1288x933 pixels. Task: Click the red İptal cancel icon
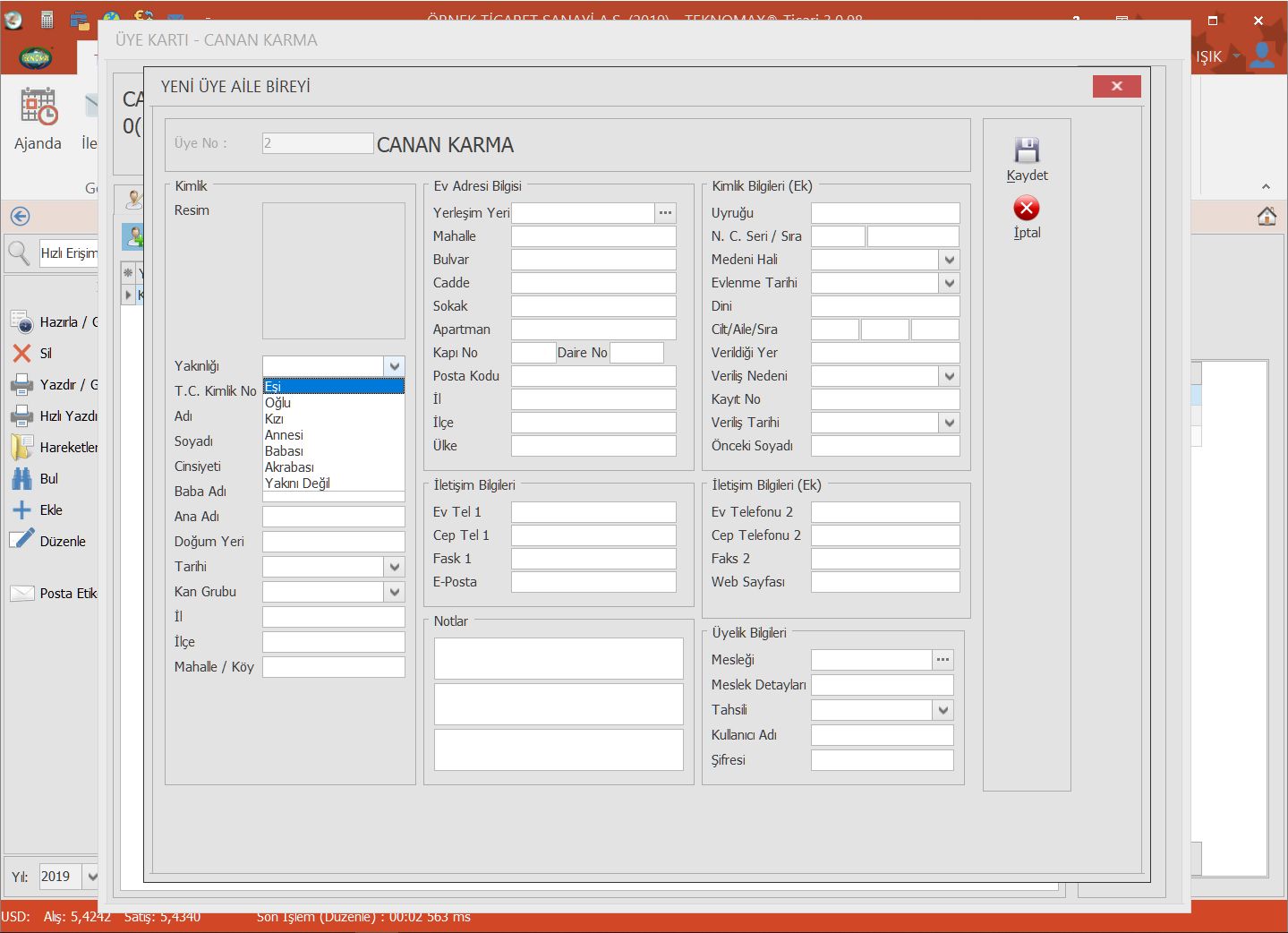[1027, 209]
